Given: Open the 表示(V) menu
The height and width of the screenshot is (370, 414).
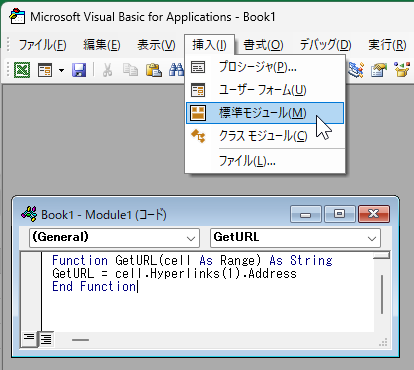Looking at the screenshot, I should tap(156, 45).
